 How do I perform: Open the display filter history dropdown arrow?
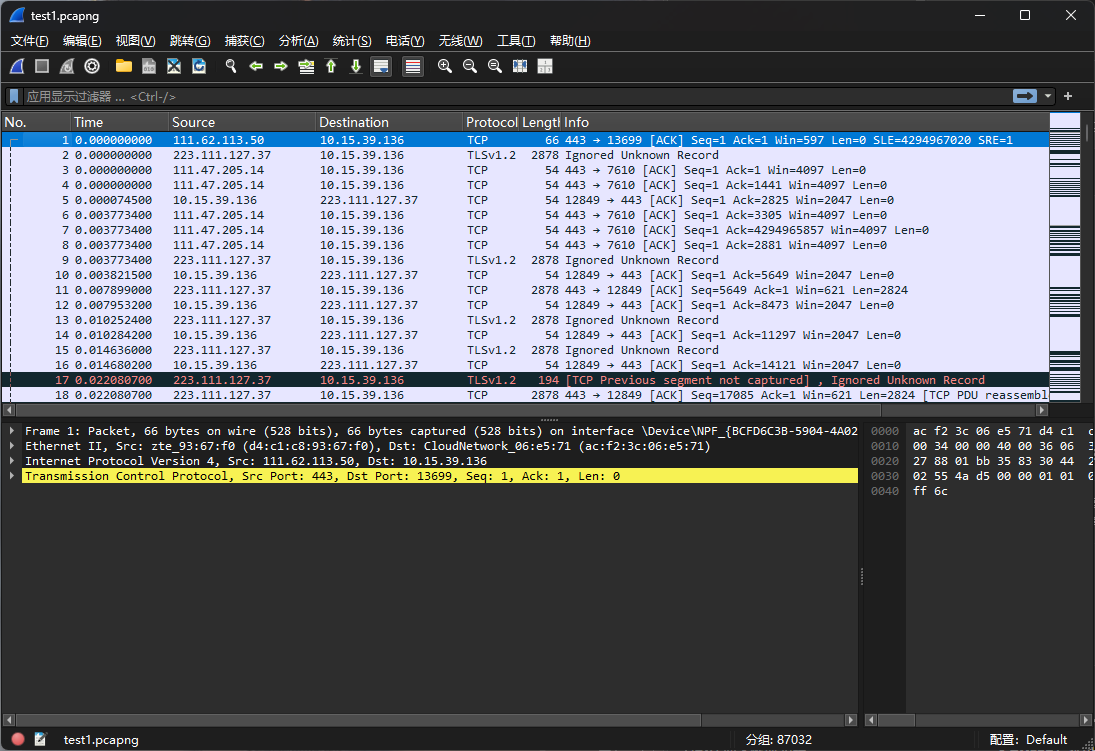pyautogui.click(x=1048, y=96)
